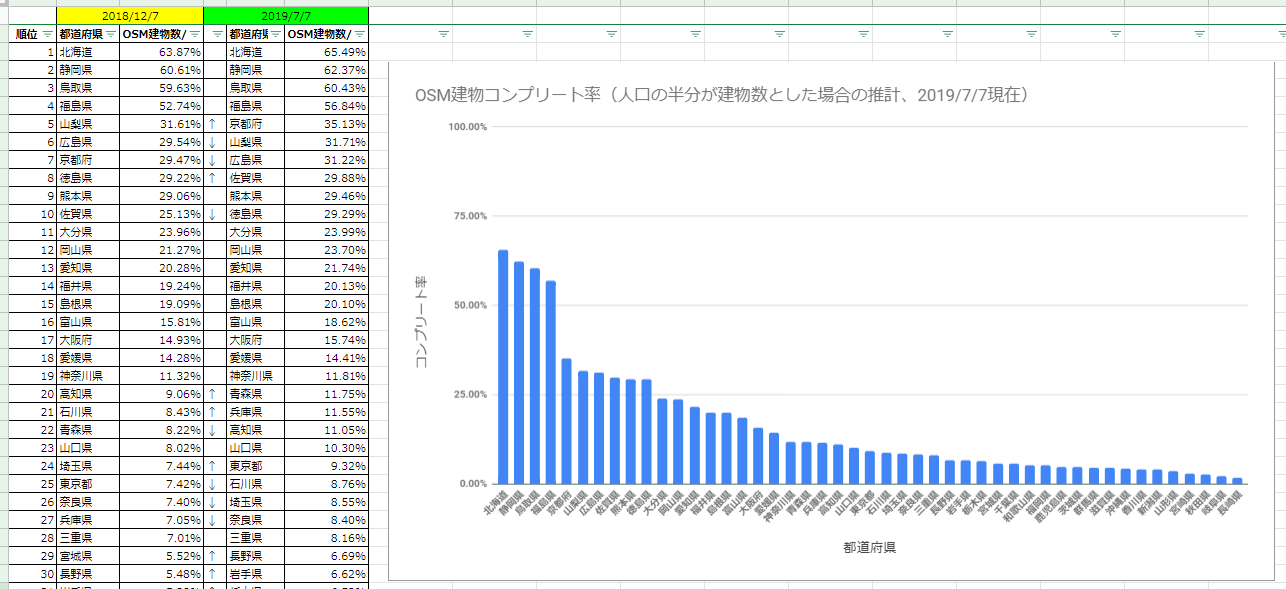Screen dimensions: 1286x589
Task: Select cell showing 20.10%
Action: pos(326,304)
